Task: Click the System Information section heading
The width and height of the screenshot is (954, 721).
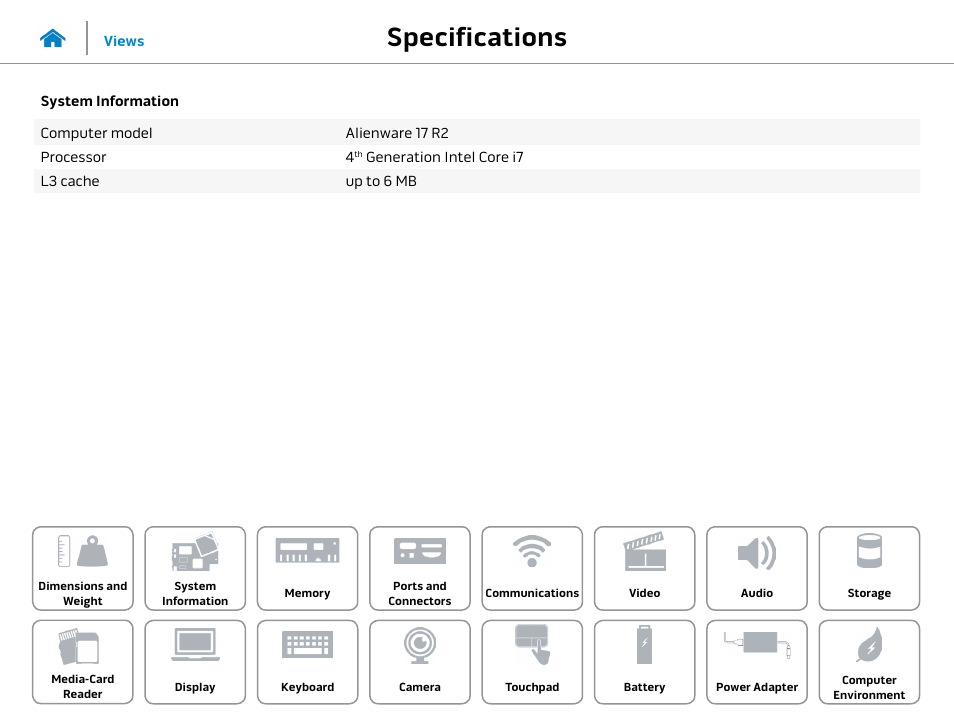Action: coord(110,101)
